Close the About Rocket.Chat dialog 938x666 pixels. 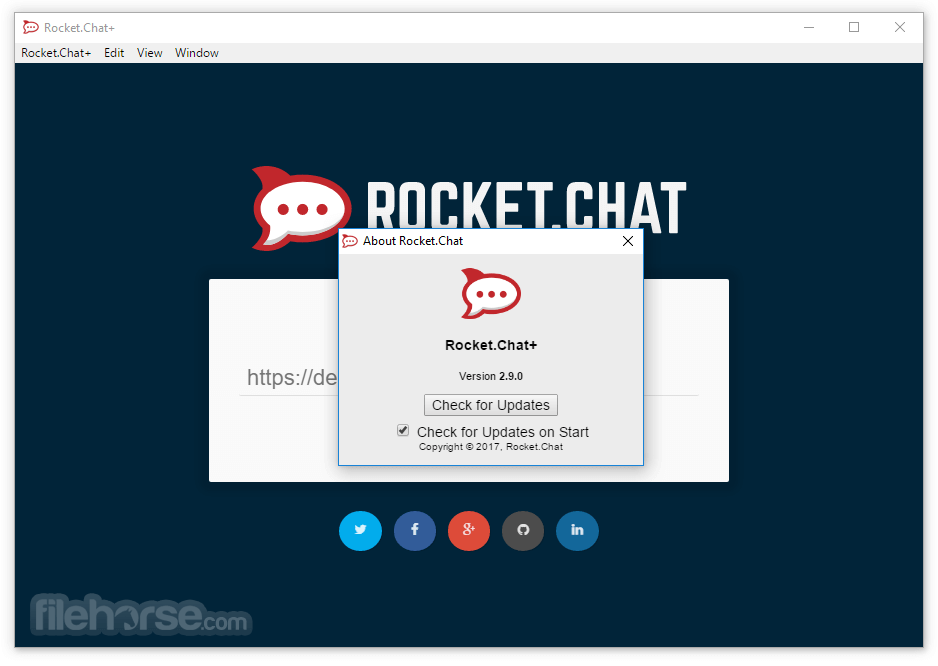coord(628,241)
